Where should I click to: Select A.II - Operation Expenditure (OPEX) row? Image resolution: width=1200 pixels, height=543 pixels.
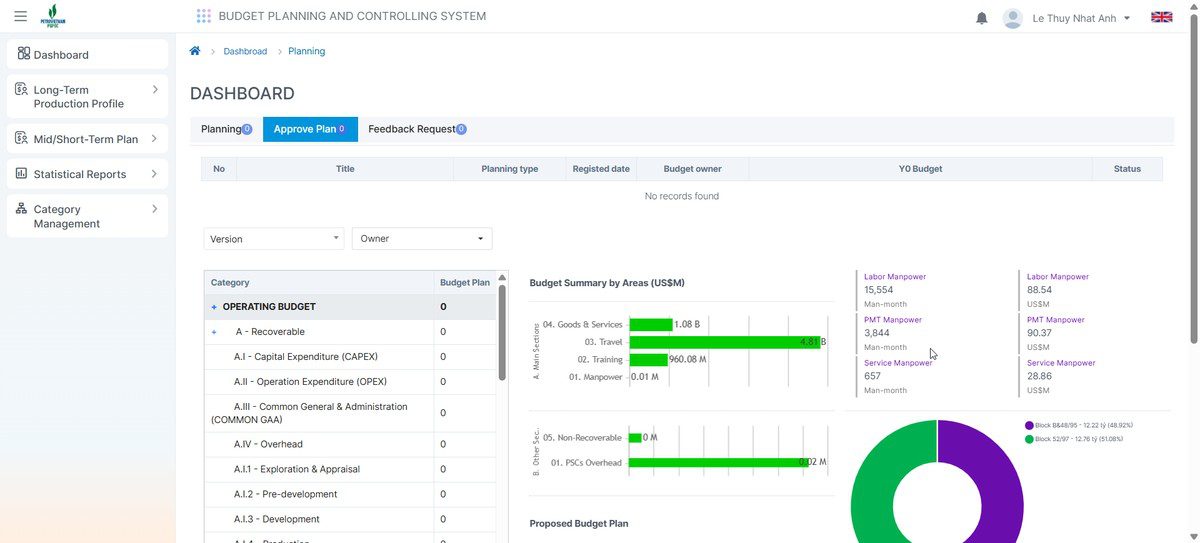[350, 382]
